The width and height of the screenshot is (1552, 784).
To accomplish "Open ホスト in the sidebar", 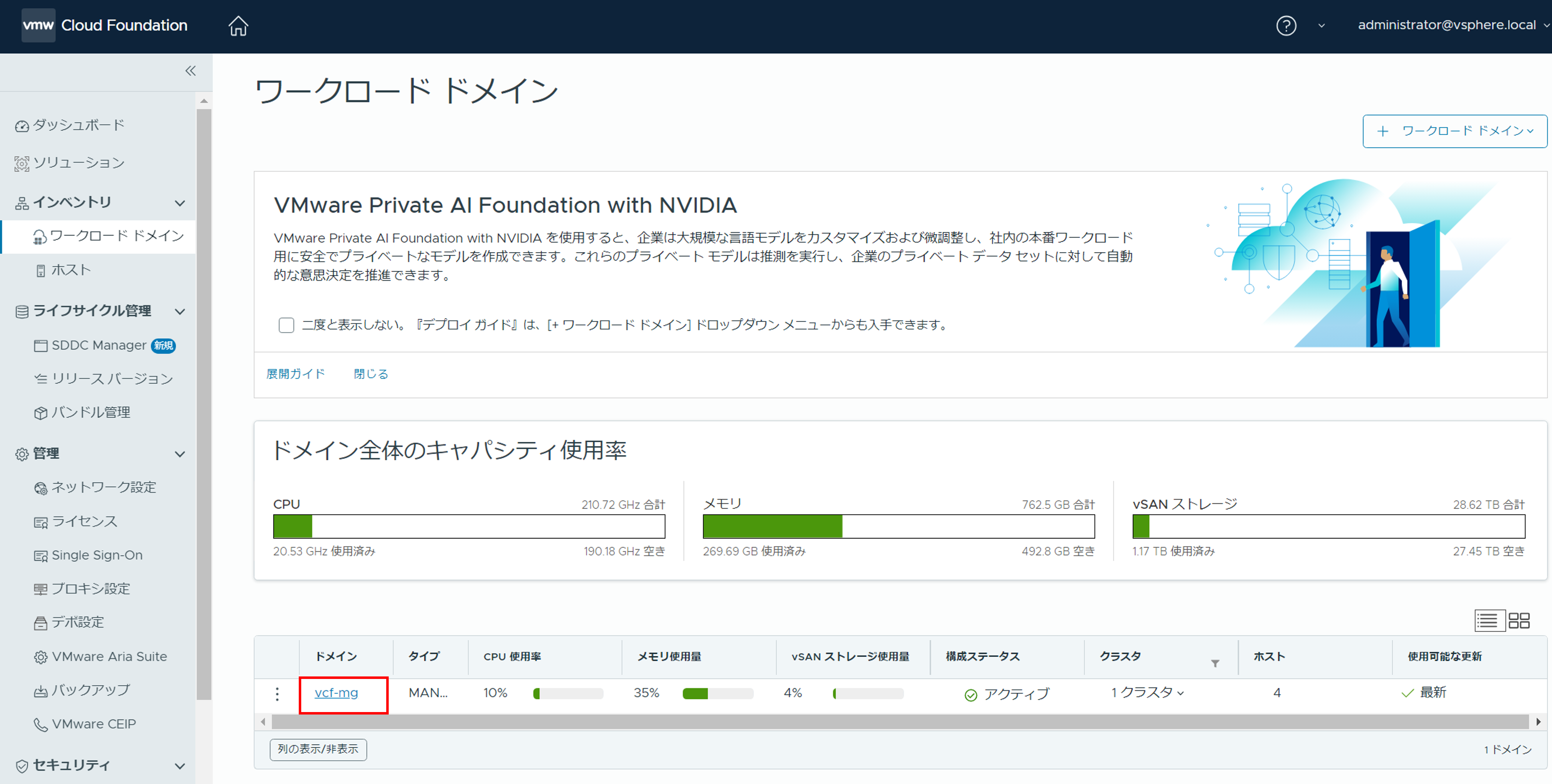I will click(71, 270).
